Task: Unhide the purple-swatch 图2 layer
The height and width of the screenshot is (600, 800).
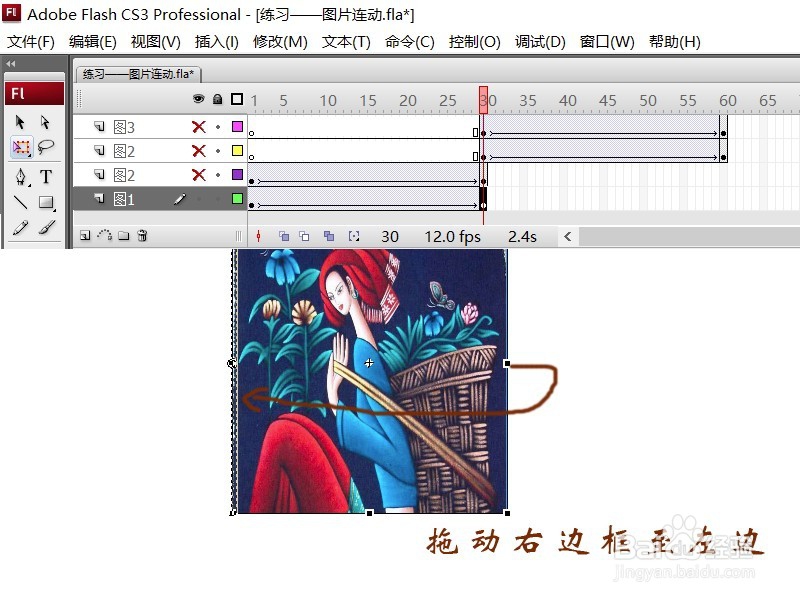Action: point(199,175)
